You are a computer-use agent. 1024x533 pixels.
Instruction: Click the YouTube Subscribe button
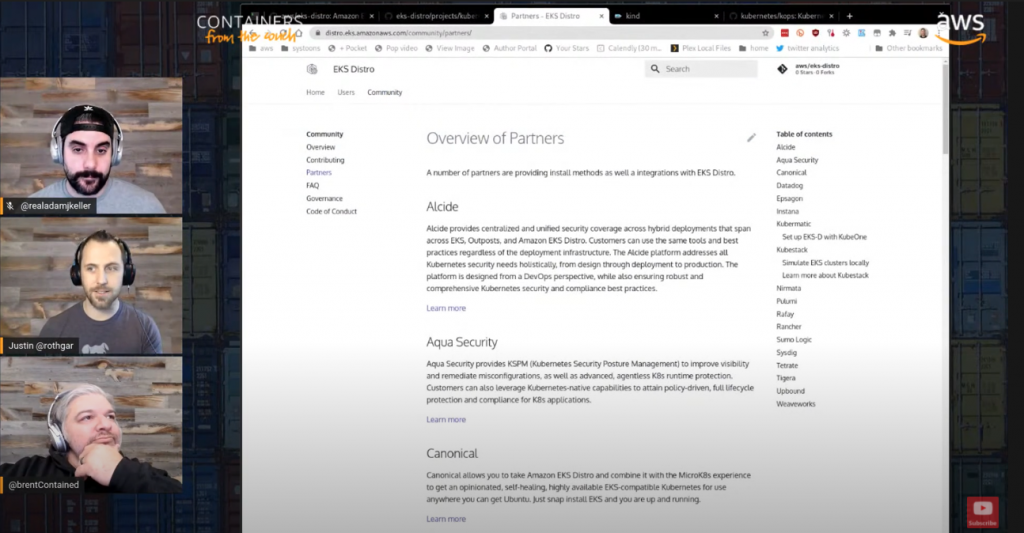[x=983, y=512]
